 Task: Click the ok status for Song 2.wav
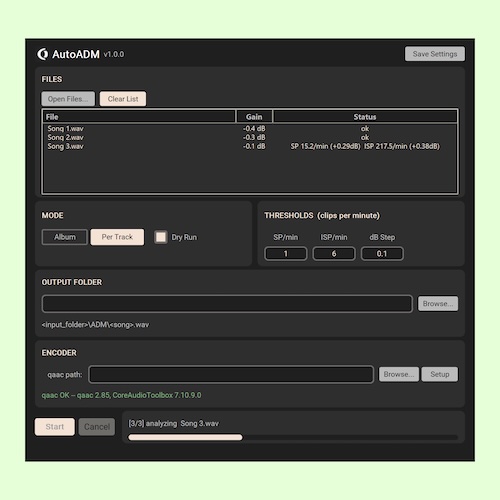coord(365,137)
